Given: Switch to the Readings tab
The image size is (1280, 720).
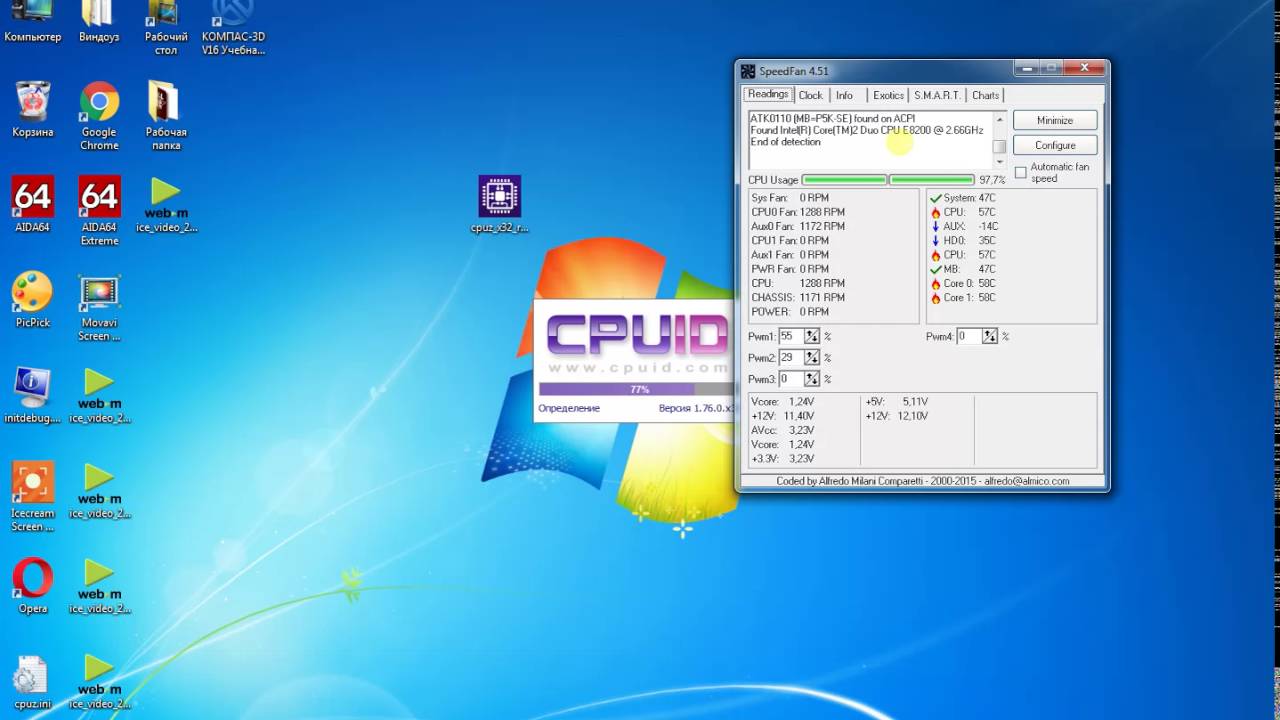Looking at the screenshot, I should [x=768, y=94].
